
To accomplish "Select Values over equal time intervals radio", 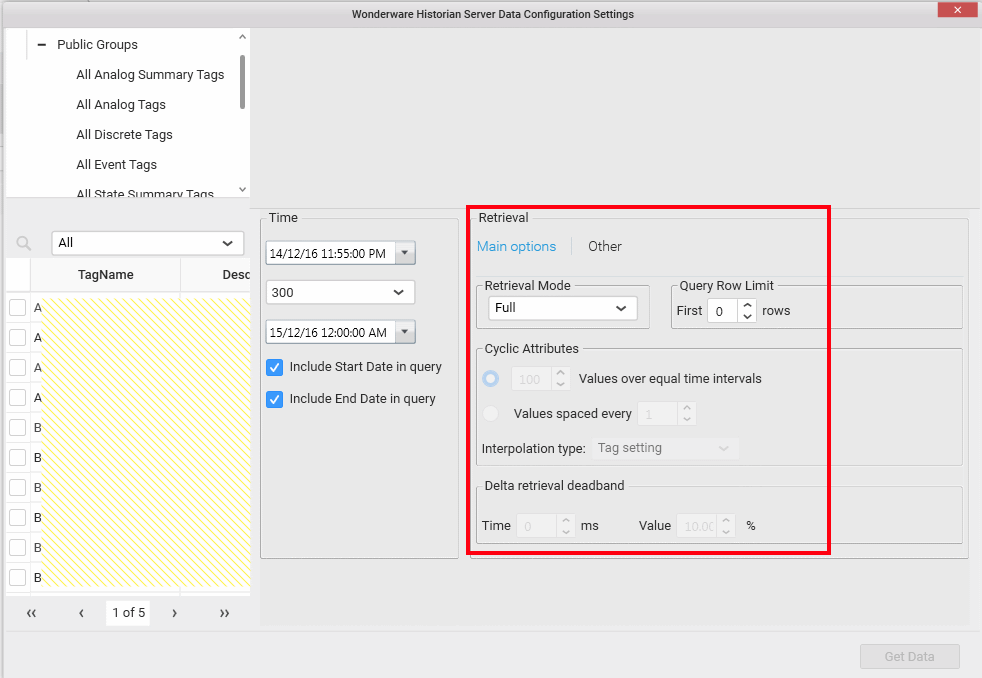I will [490, 379].
